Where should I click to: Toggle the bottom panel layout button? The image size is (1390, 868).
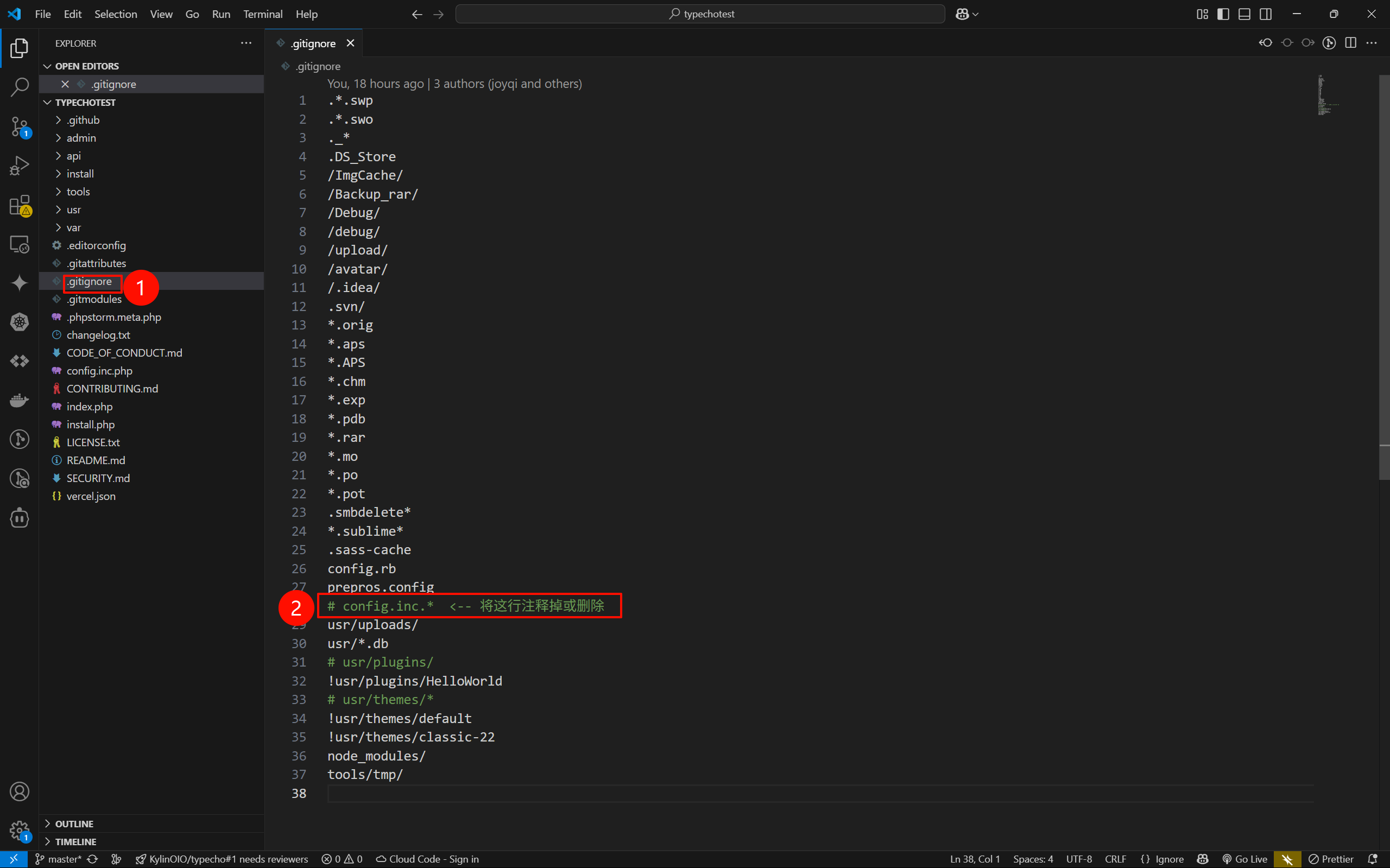(x=1244, y=14)
